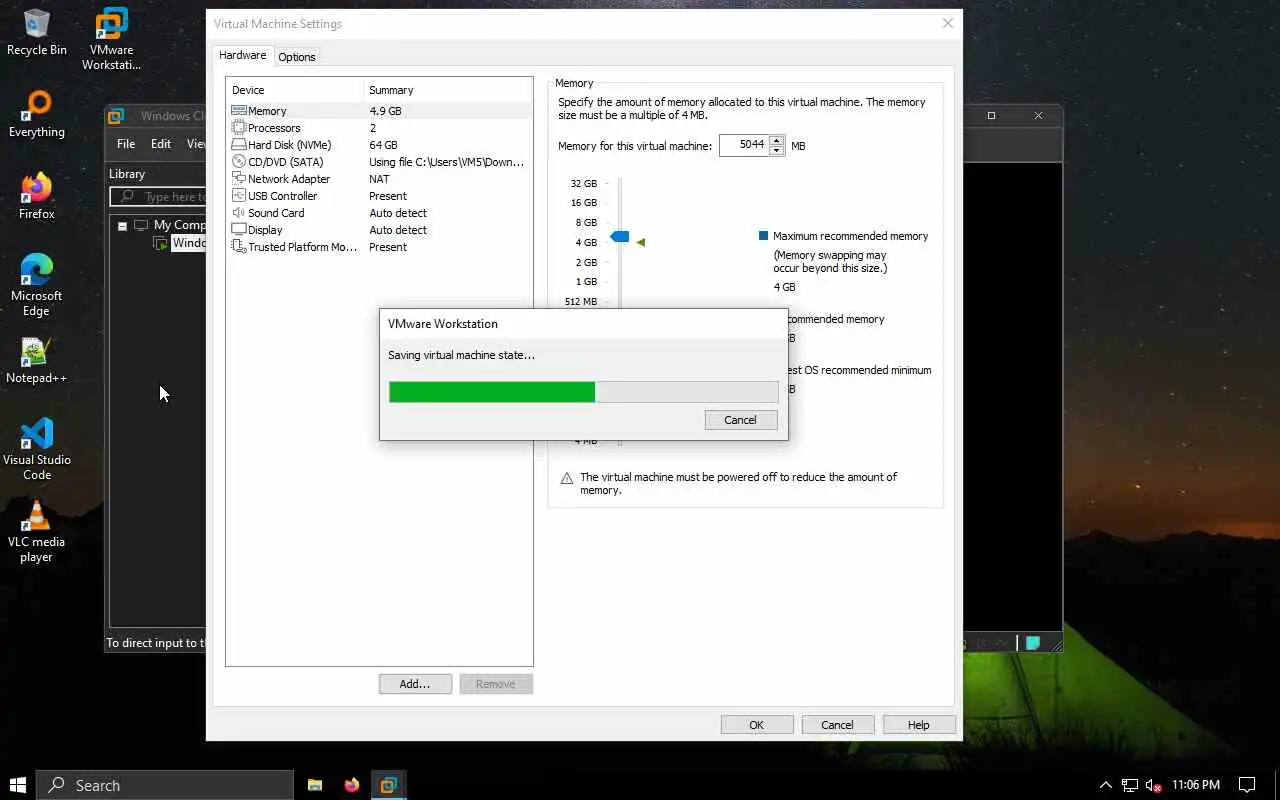Click the Help button in settings

tap(919, 725)
